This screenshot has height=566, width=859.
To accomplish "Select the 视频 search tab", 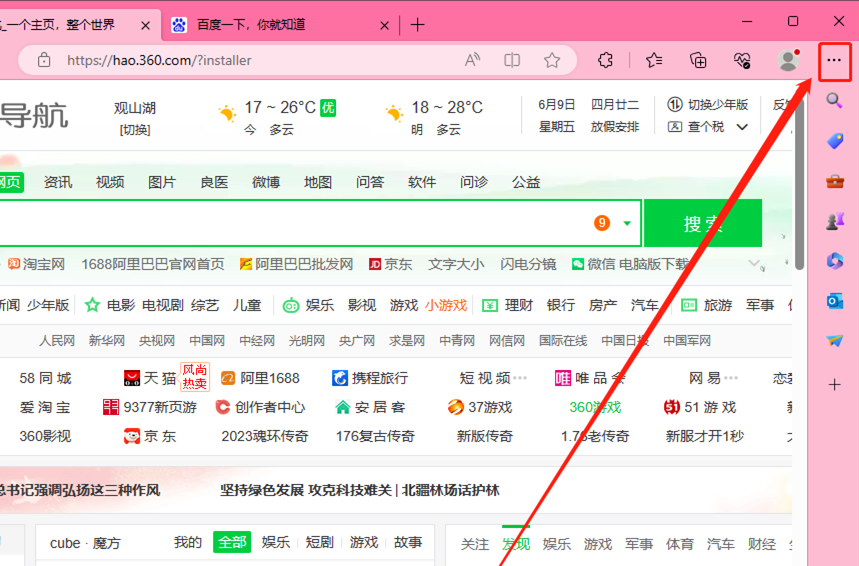I will click(x=110, y=182).
